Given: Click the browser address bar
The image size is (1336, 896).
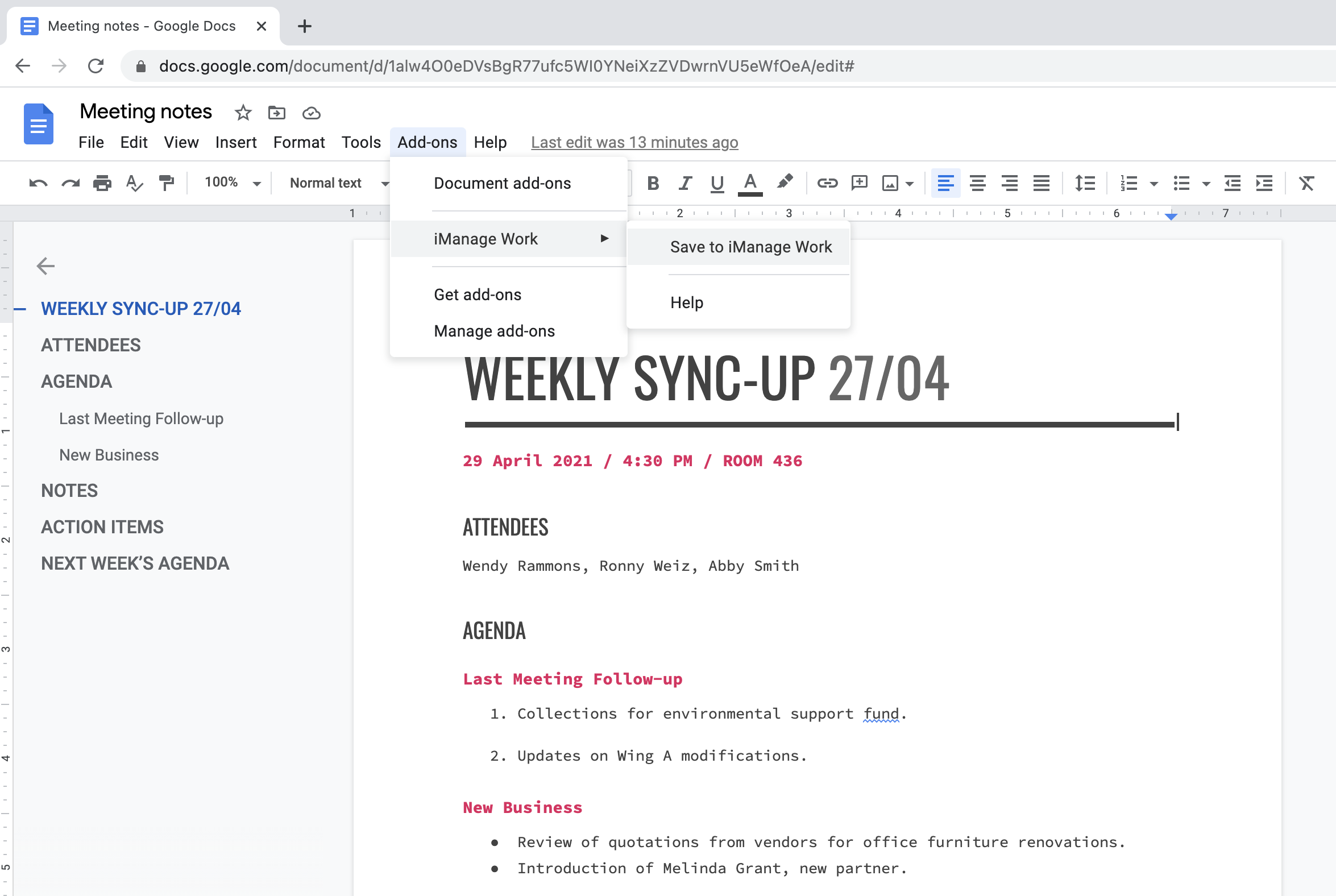Looking at the screenshot, I should pyautogui.click(x=506, y=67).
